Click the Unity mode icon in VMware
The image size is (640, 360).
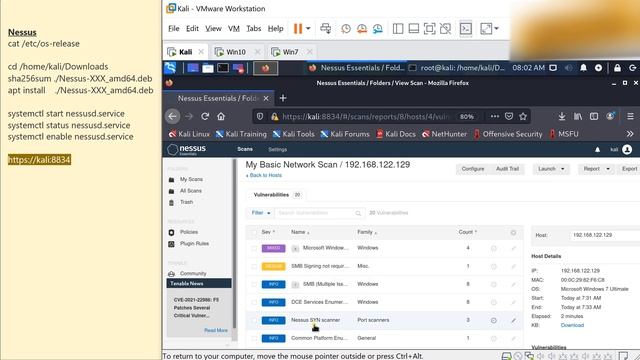tap(445, 29)
